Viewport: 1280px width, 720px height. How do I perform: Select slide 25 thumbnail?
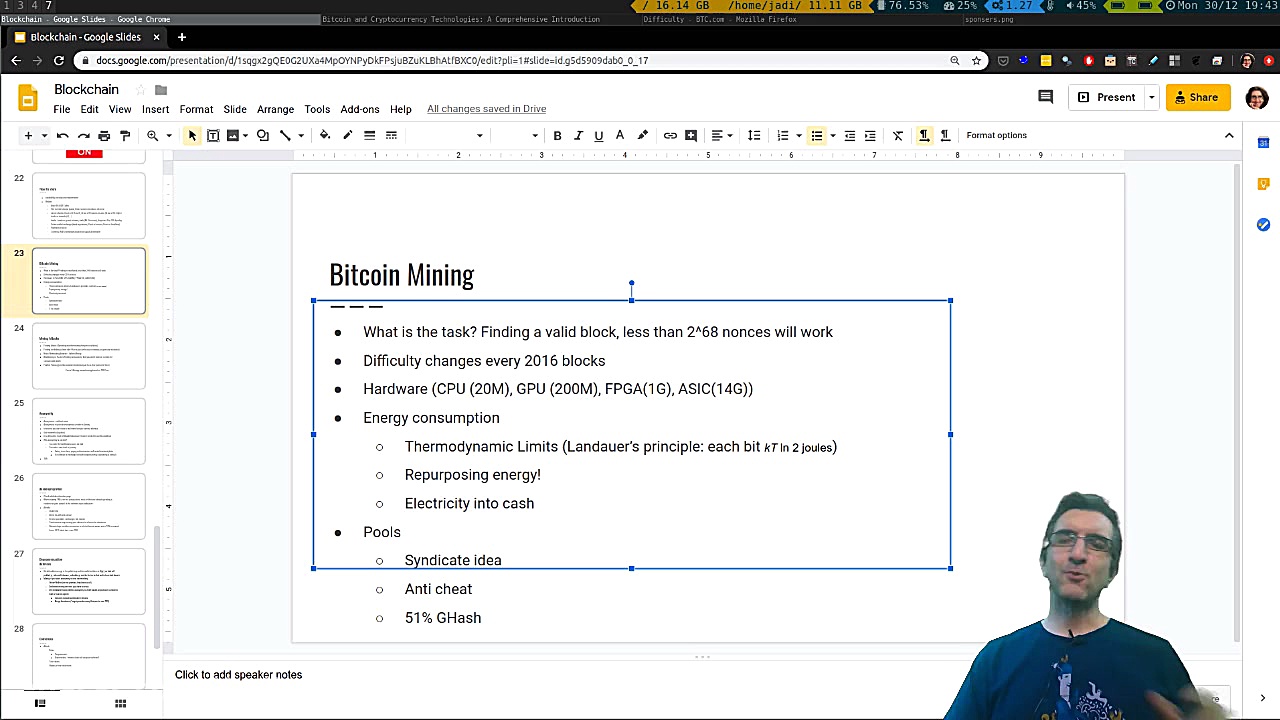pos(89,431)
